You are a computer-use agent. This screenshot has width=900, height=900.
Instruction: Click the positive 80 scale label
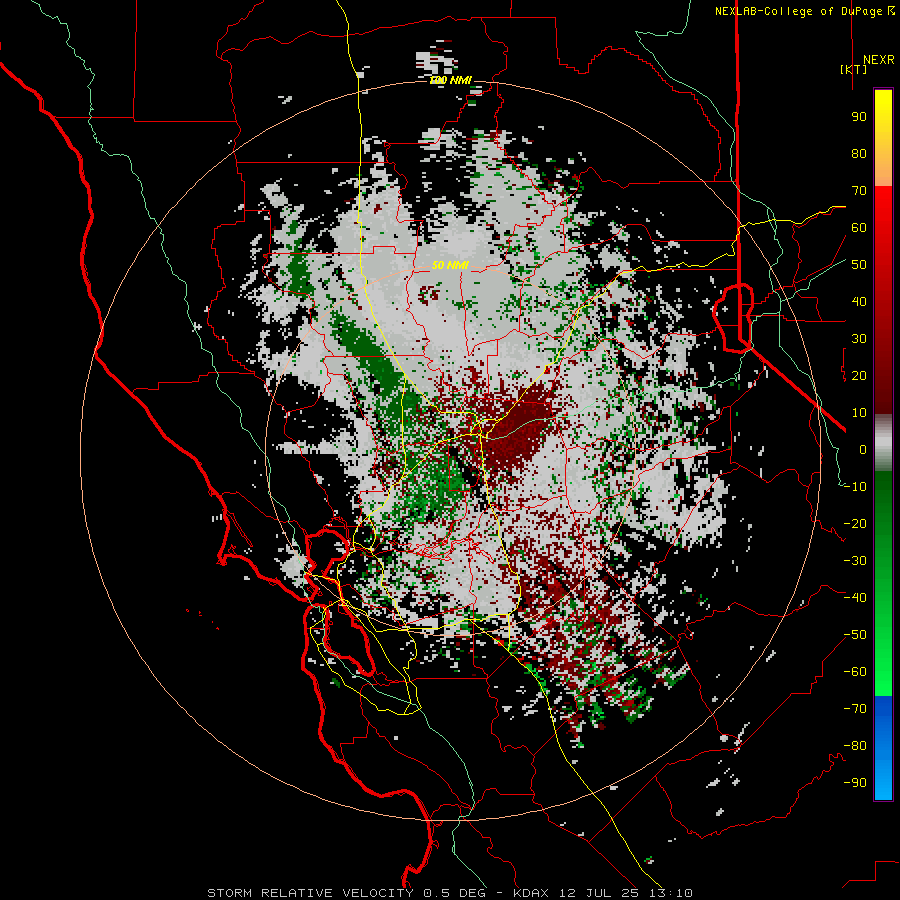point(859,154)
